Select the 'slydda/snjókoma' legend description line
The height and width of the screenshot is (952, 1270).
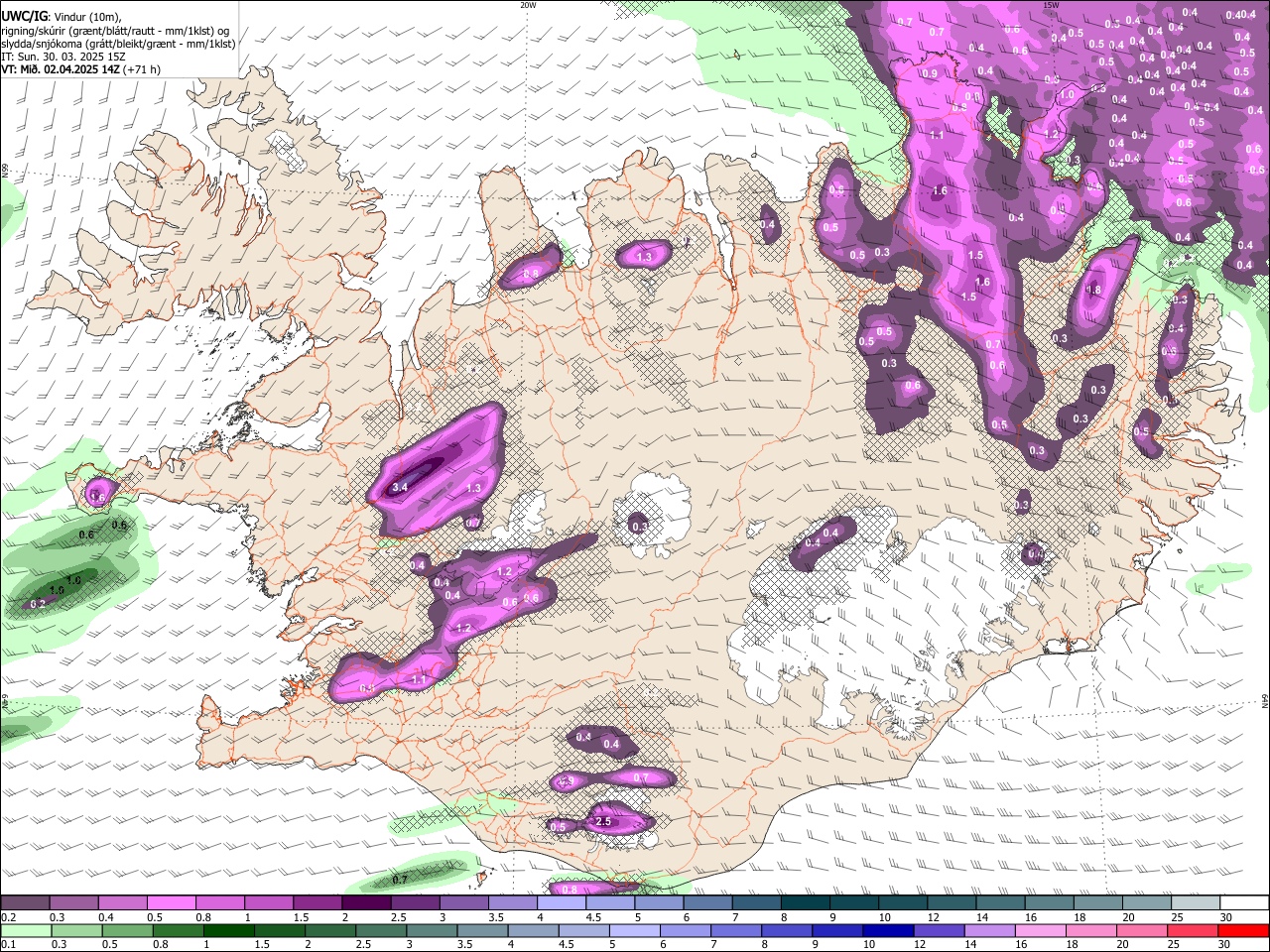118,44
